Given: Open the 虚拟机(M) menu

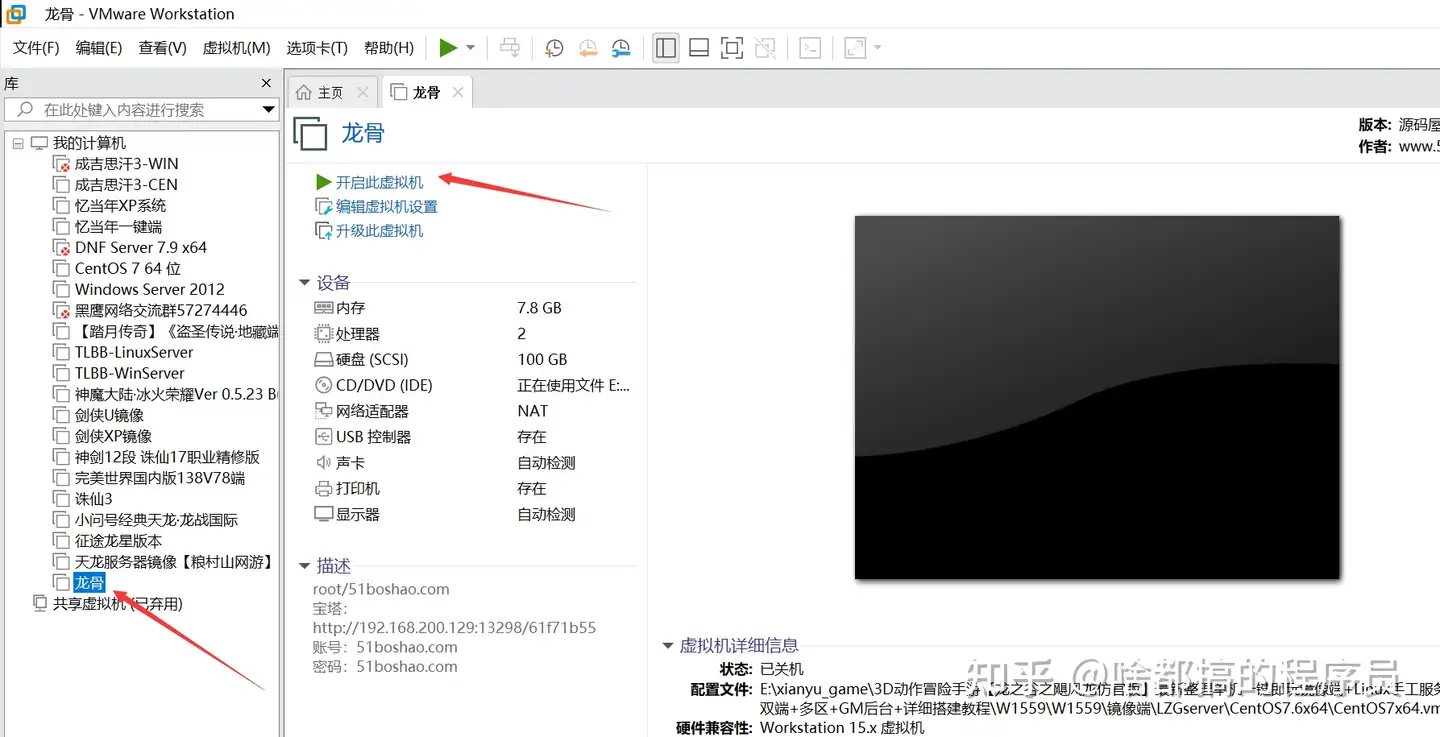Looking at the screenshot, I should 237,47.
